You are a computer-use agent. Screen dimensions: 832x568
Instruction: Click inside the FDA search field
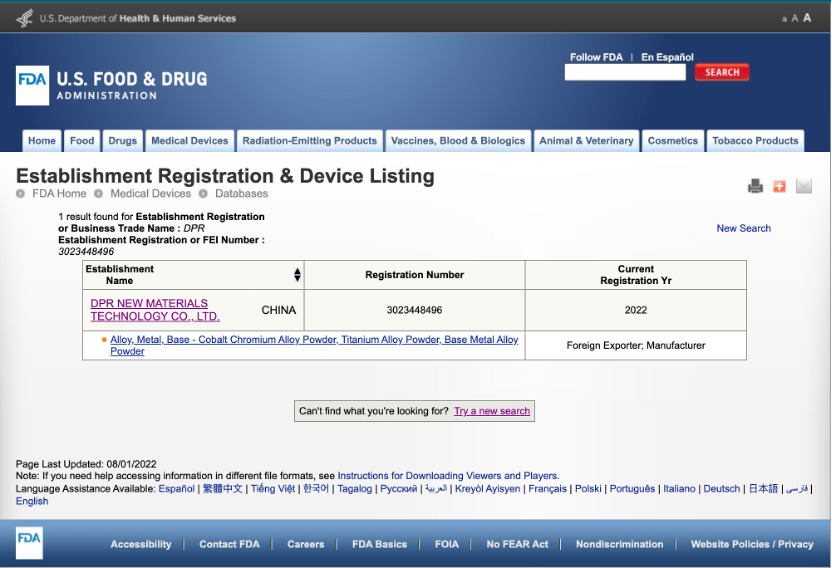coord(625,73)
